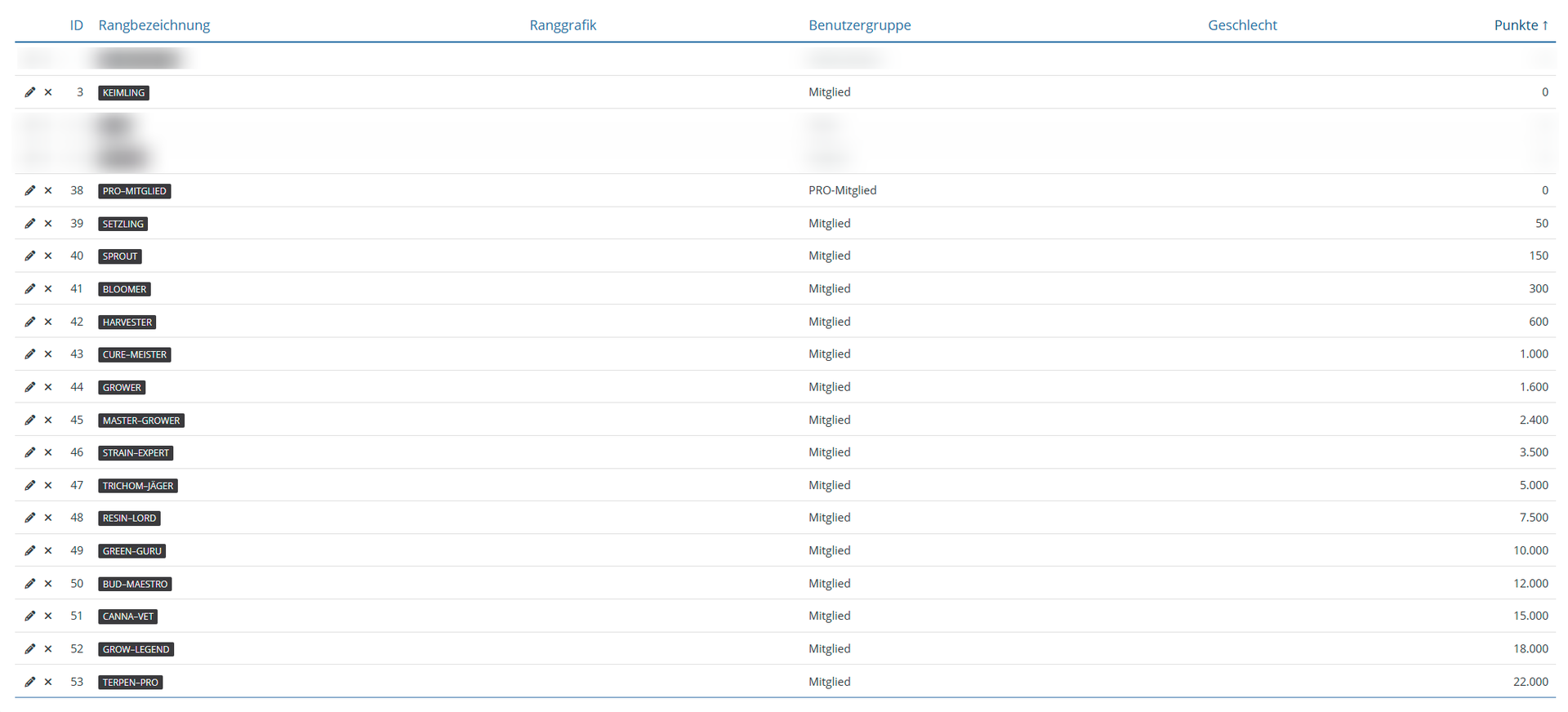
Task: Remove the SPROUT rank using delete icon
Action: pos(48,256)
